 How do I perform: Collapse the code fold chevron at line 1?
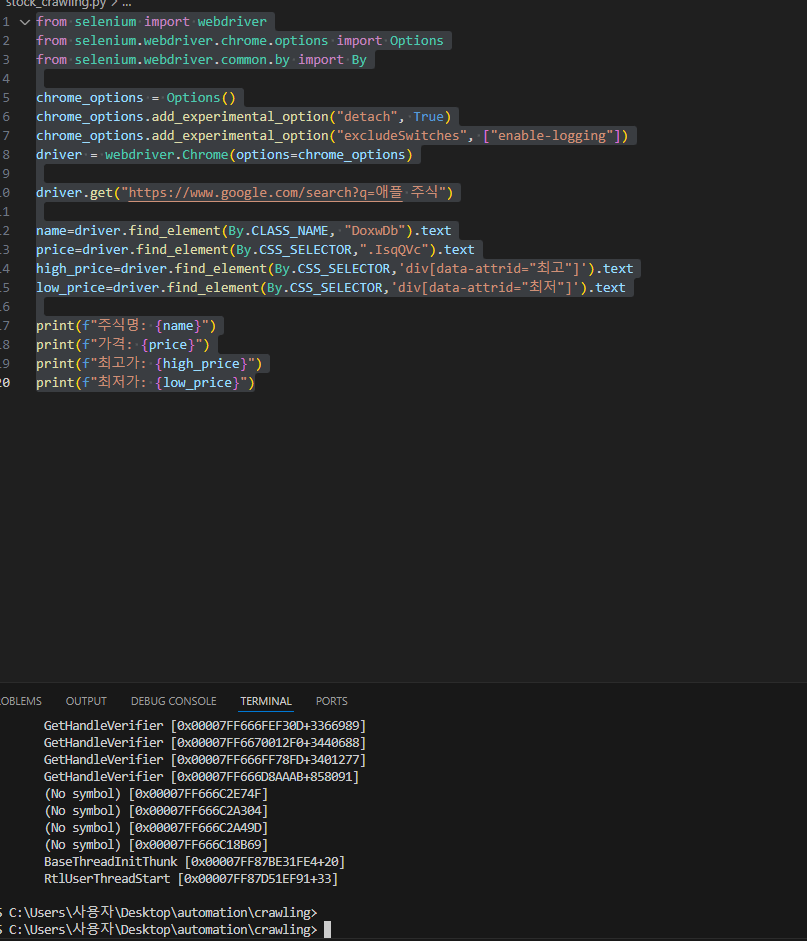pyautogui.click(x=25, y=22)
